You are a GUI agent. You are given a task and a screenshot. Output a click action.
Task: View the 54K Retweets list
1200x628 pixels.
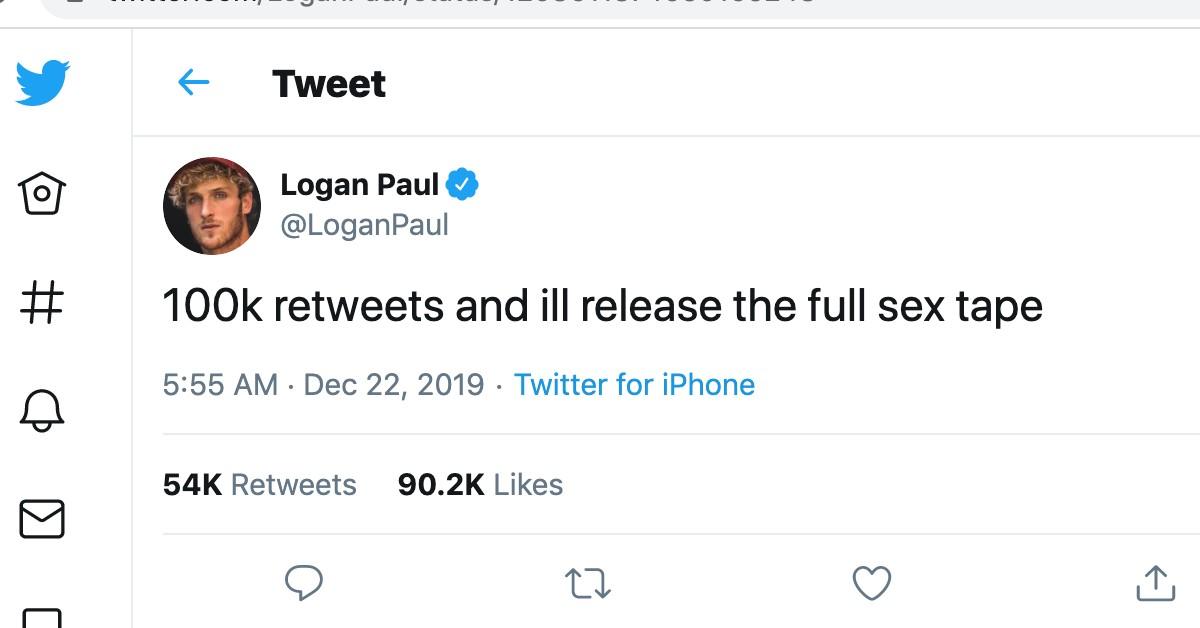pyautogui.click(x=260, y=484)
